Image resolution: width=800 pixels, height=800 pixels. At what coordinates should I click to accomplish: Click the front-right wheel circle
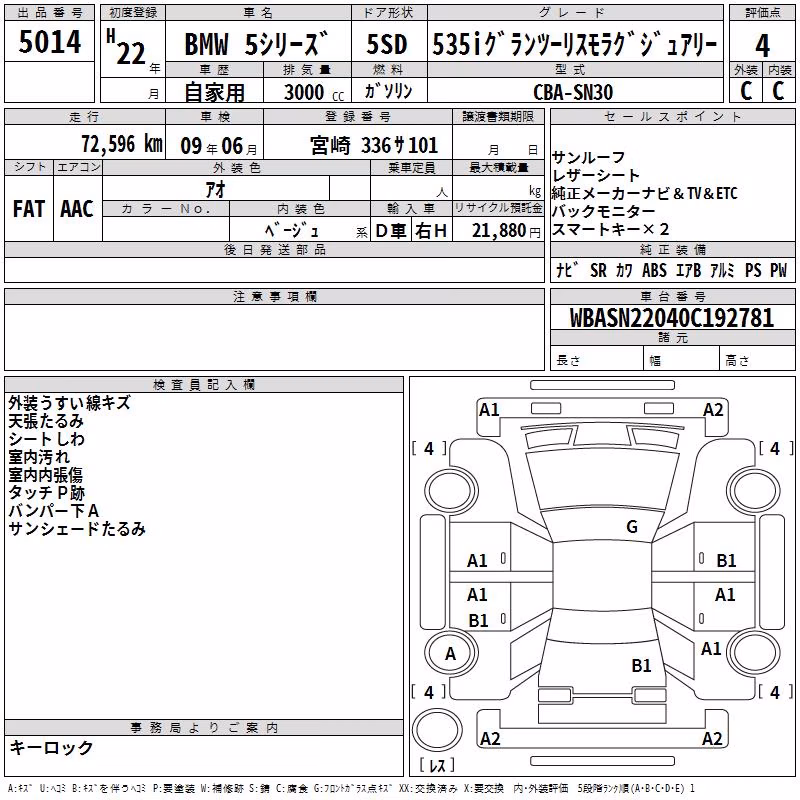click(753, 491)
